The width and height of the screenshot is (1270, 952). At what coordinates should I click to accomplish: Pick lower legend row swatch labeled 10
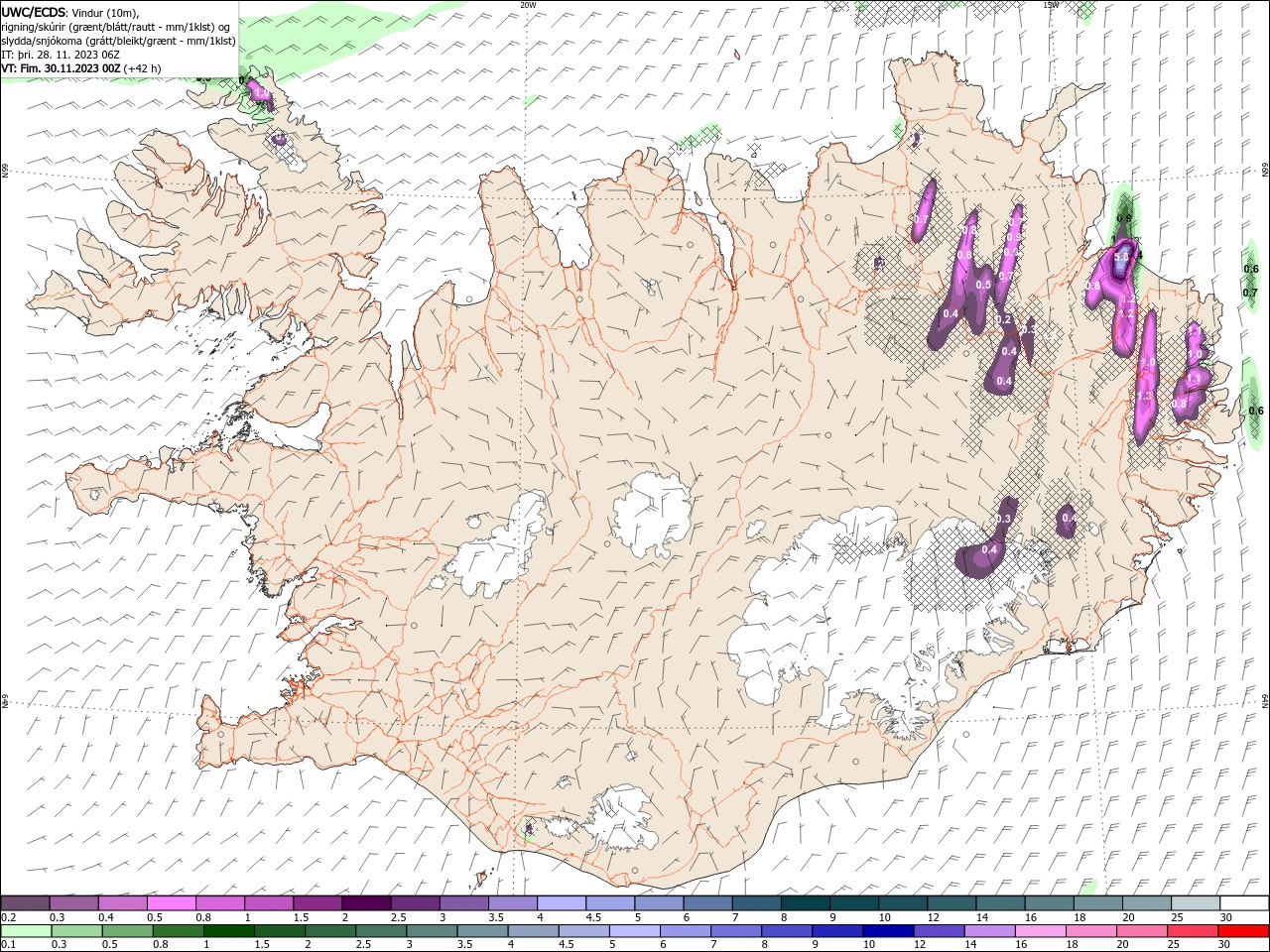[889, 931]
